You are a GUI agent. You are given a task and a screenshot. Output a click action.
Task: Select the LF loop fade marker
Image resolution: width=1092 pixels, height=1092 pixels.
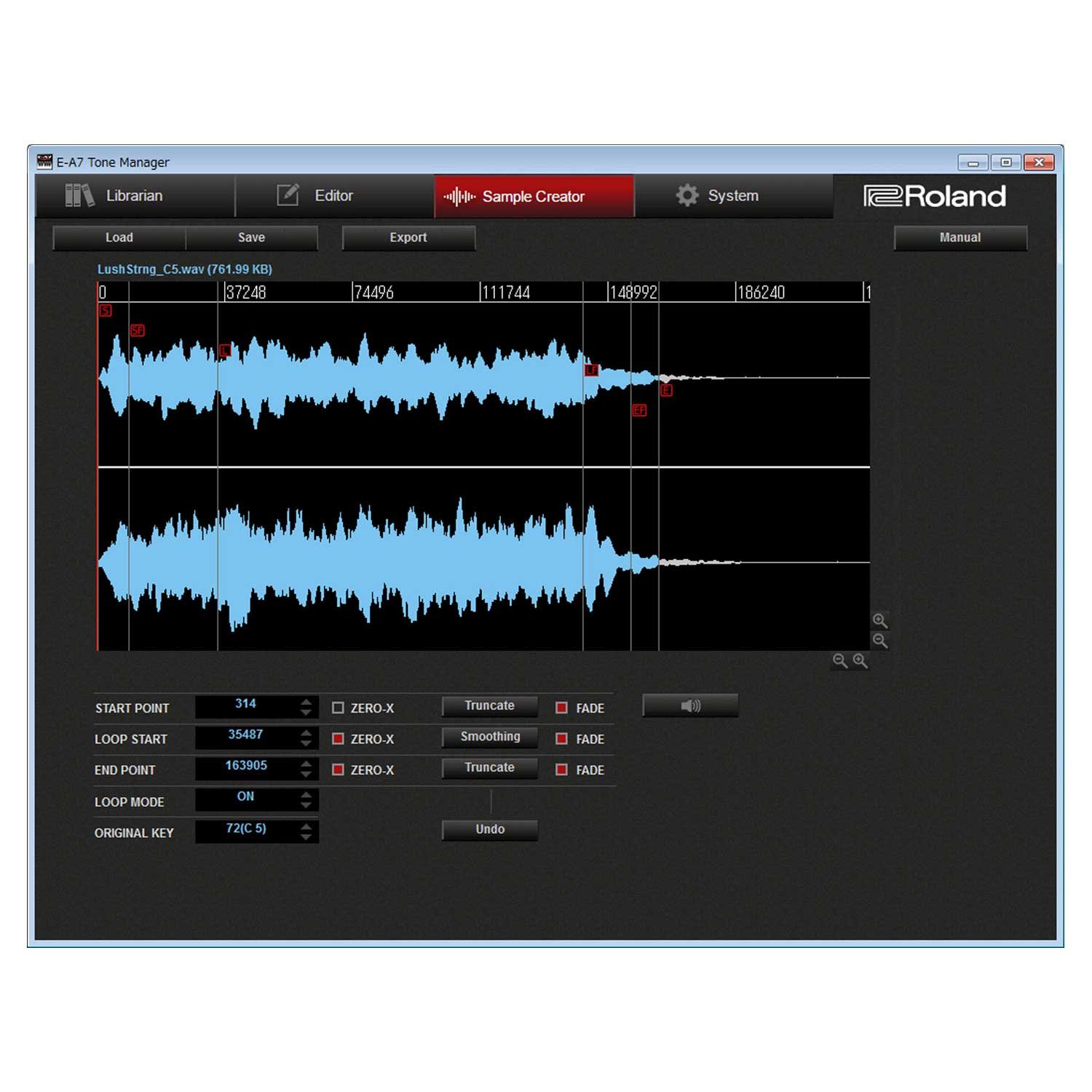pyautogui.click(x=592, y=370)
